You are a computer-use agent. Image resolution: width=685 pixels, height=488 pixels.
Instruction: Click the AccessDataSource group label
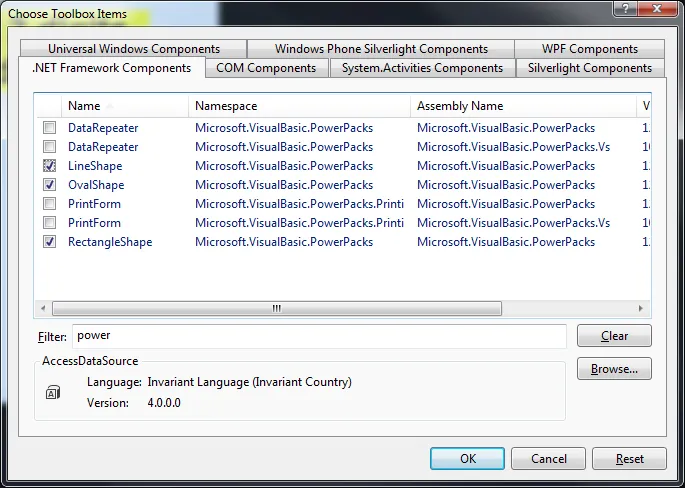coord(90,361)
